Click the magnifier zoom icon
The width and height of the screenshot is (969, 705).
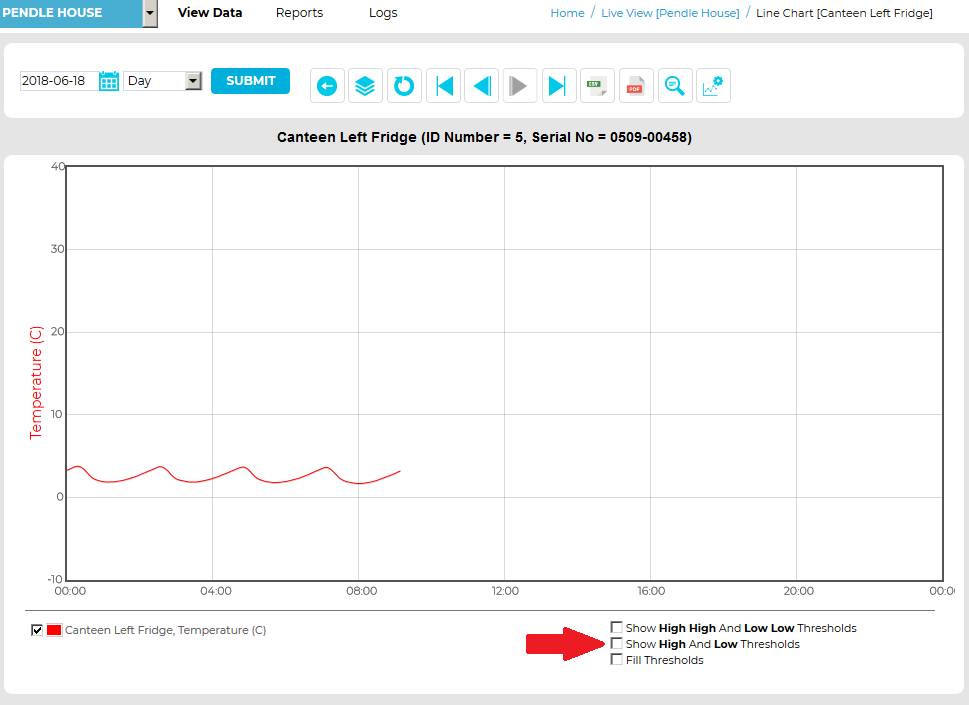click(x=675, y=86)
